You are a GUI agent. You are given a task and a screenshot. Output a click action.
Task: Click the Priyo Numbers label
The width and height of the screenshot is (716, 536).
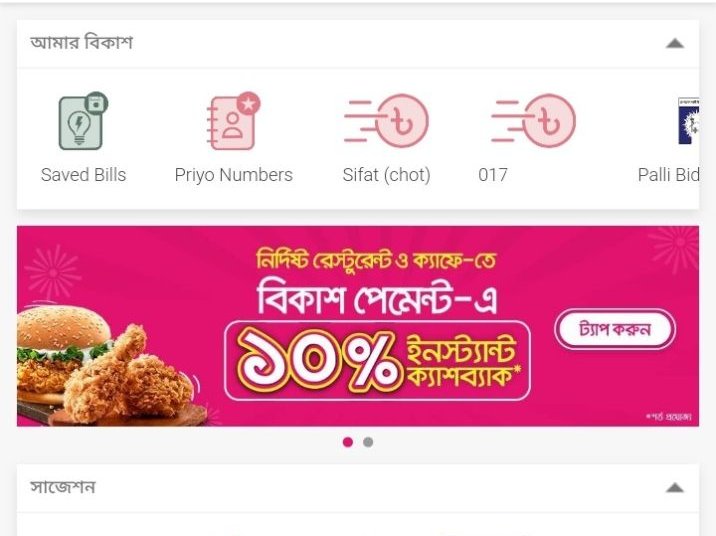pyautogui.click(x=233, y=175)
